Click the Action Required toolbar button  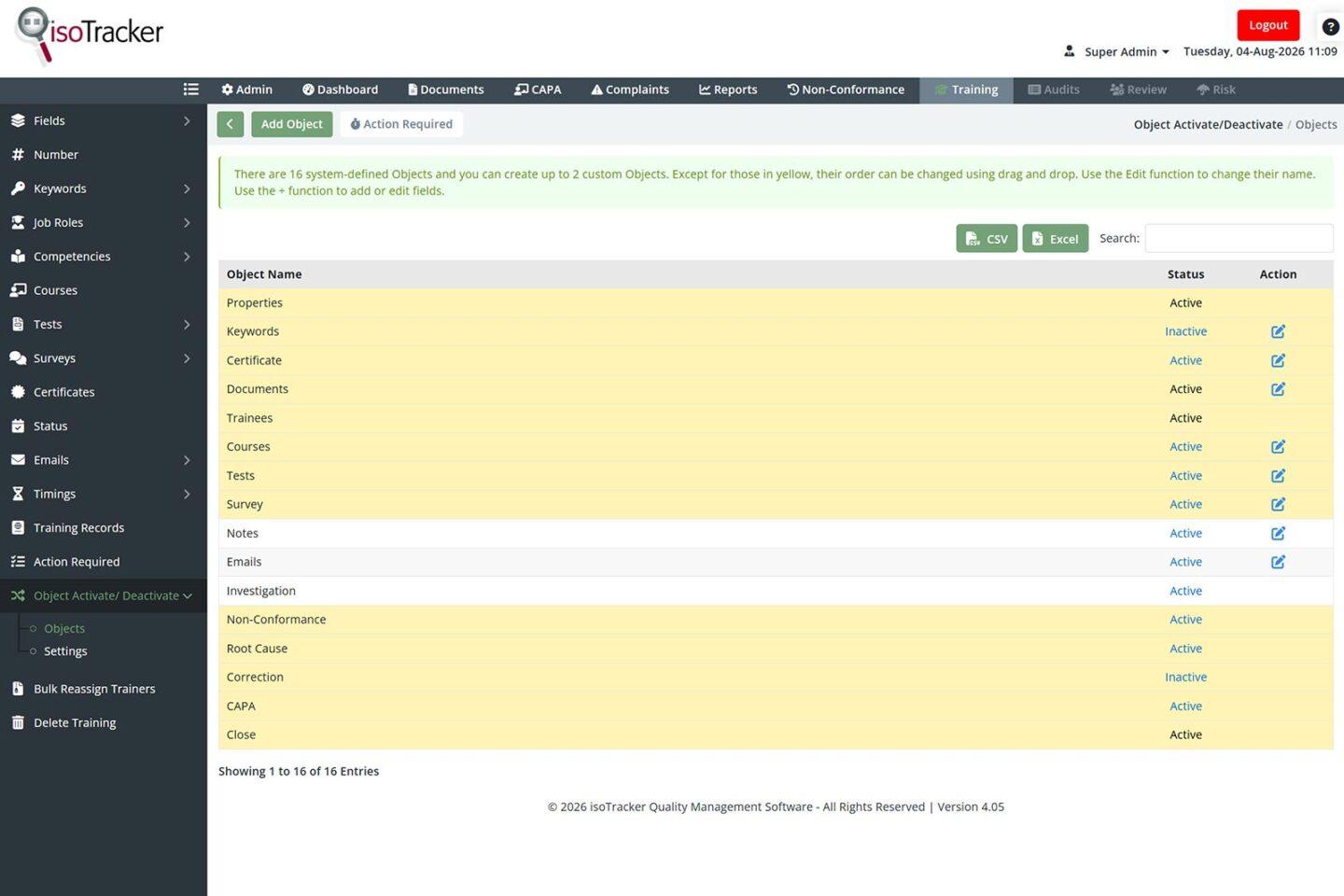coord(401,124)
